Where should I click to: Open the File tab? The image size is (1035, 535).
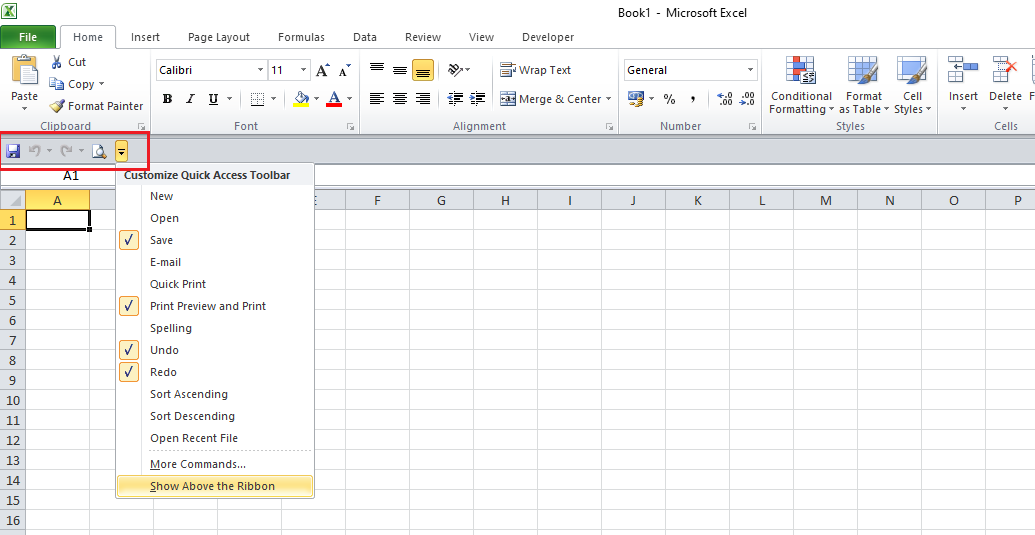click(x=28, y=37)
